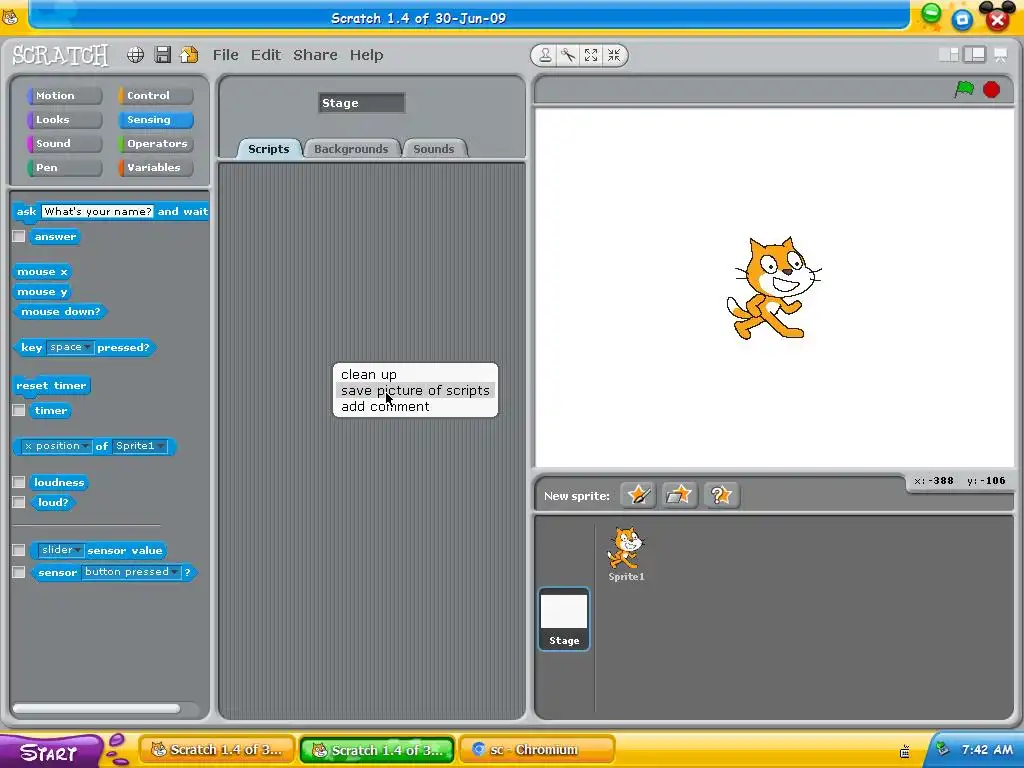
Task: Select the Sensing block category
Action: (x=155, y=120)
